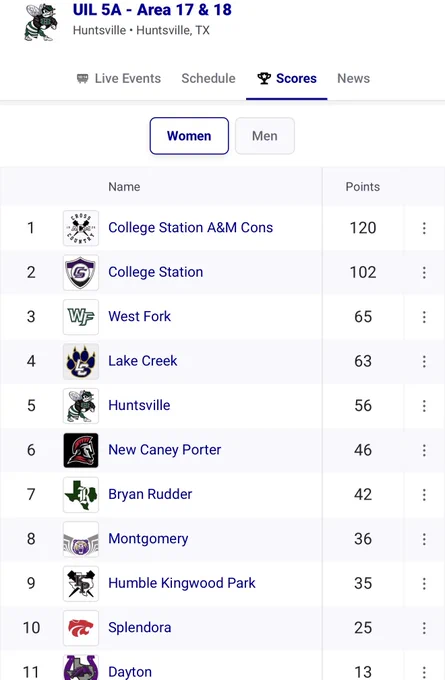
Task: Open the Humble Kingwood Park team link
Action: [182, 583]
